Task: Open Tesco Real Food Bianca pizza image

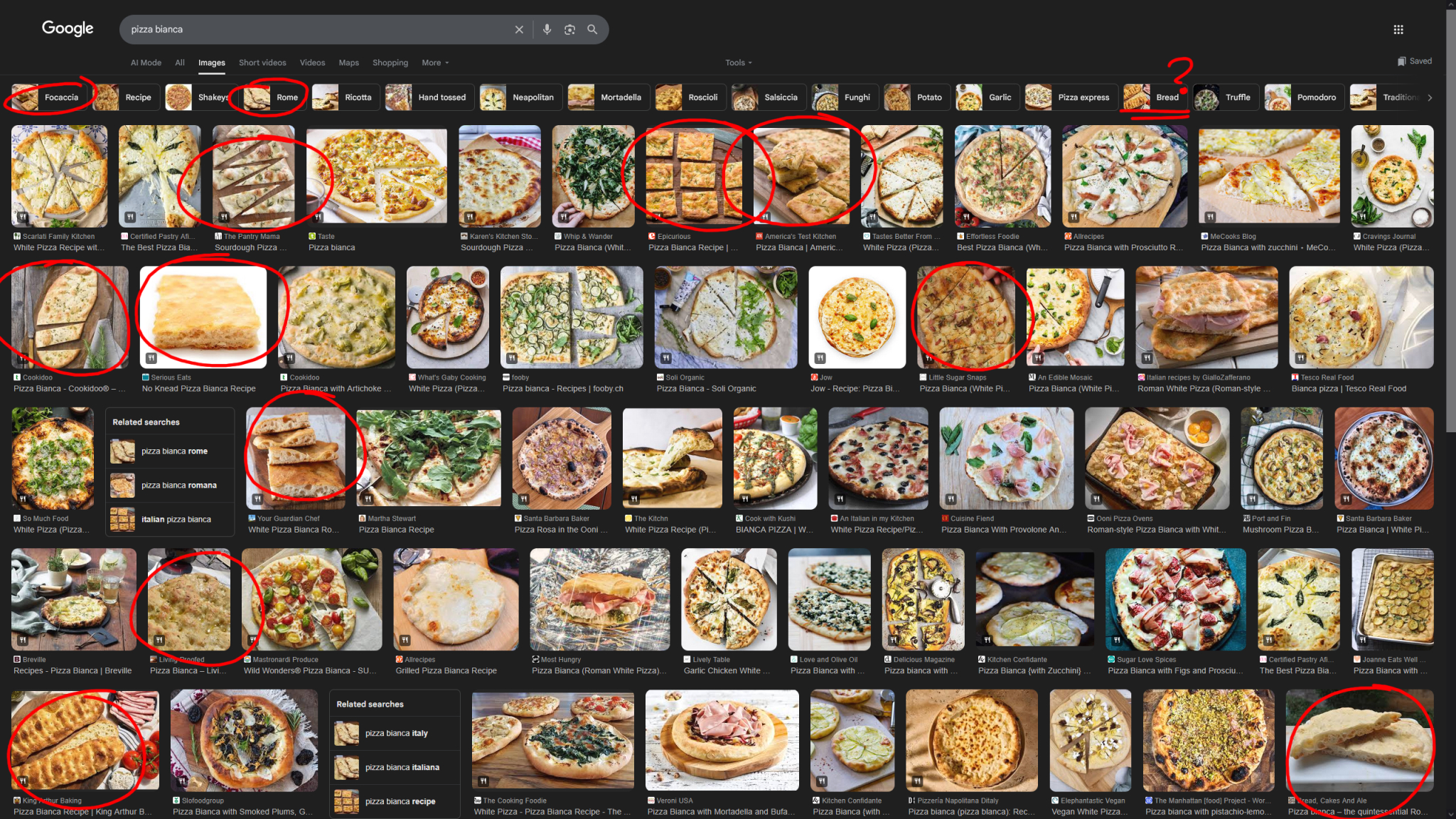Action: [x=1361, y=317]
